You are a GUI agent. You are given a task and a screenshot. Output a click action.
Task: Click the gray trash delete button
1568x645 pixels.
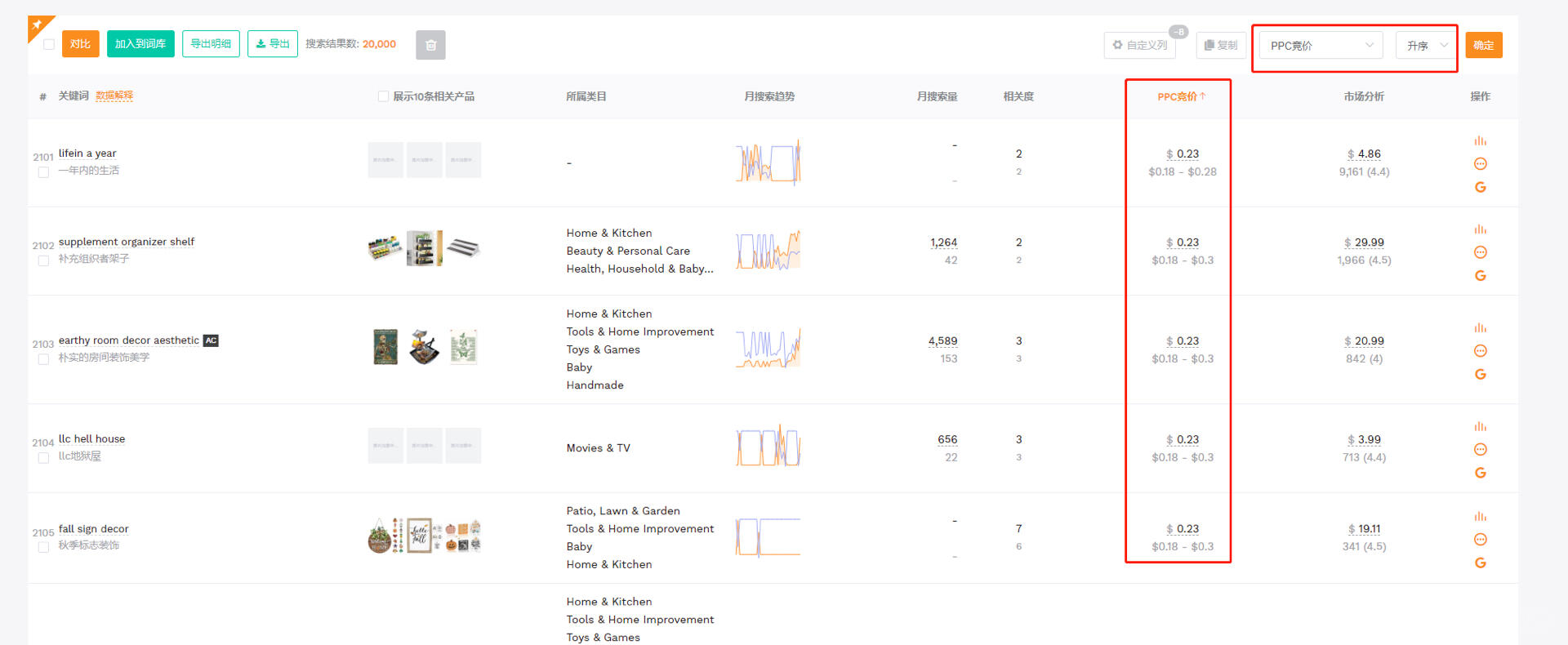click(x=430, y=45)
